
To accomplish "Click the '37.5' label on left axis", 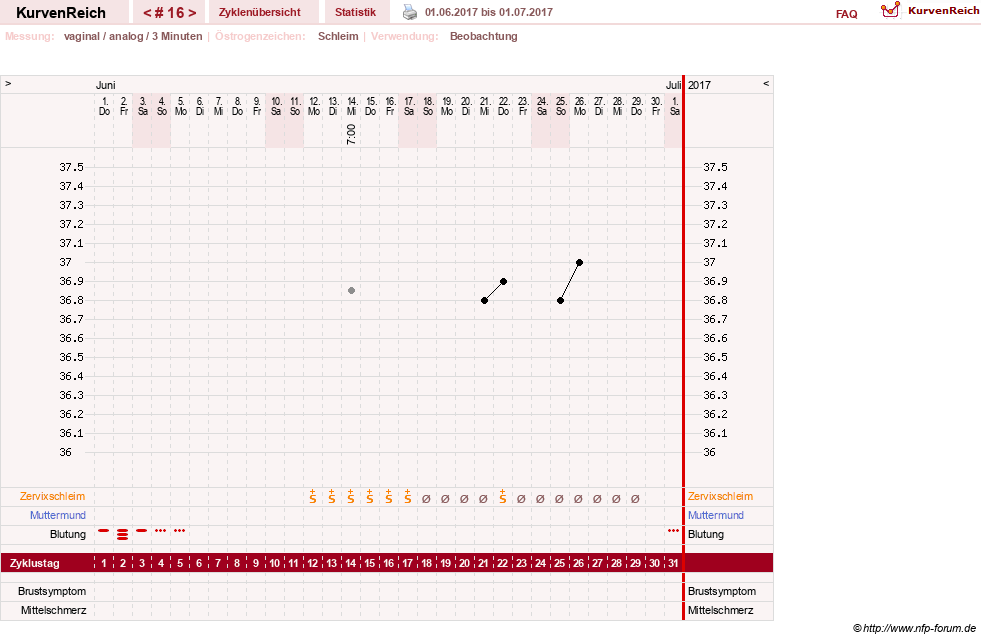I will [x=71, y=167].
